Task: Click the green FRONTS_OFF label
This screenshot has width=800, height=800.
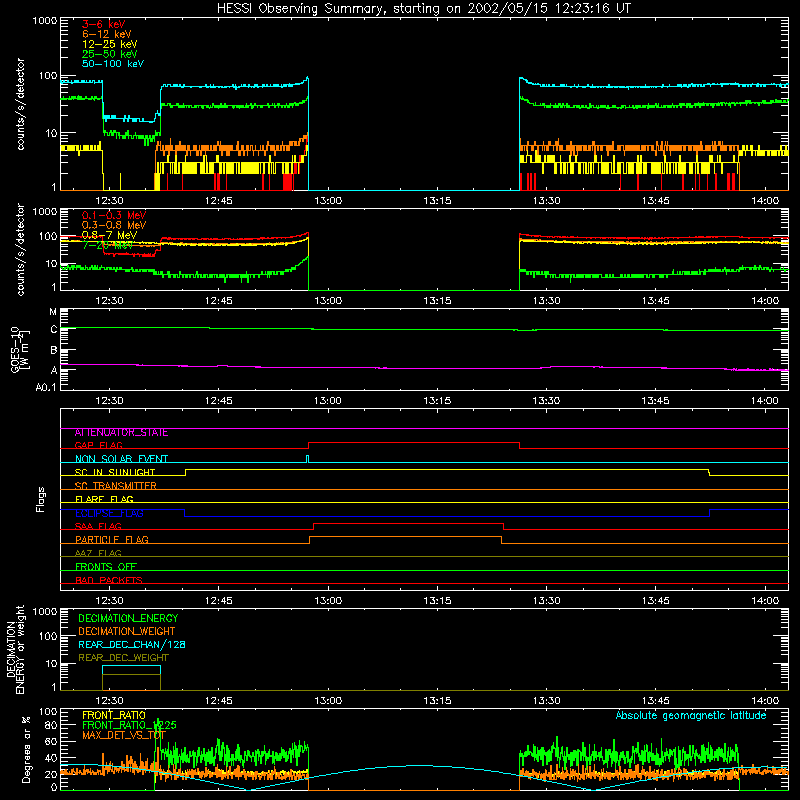Action: pos(106,567)
